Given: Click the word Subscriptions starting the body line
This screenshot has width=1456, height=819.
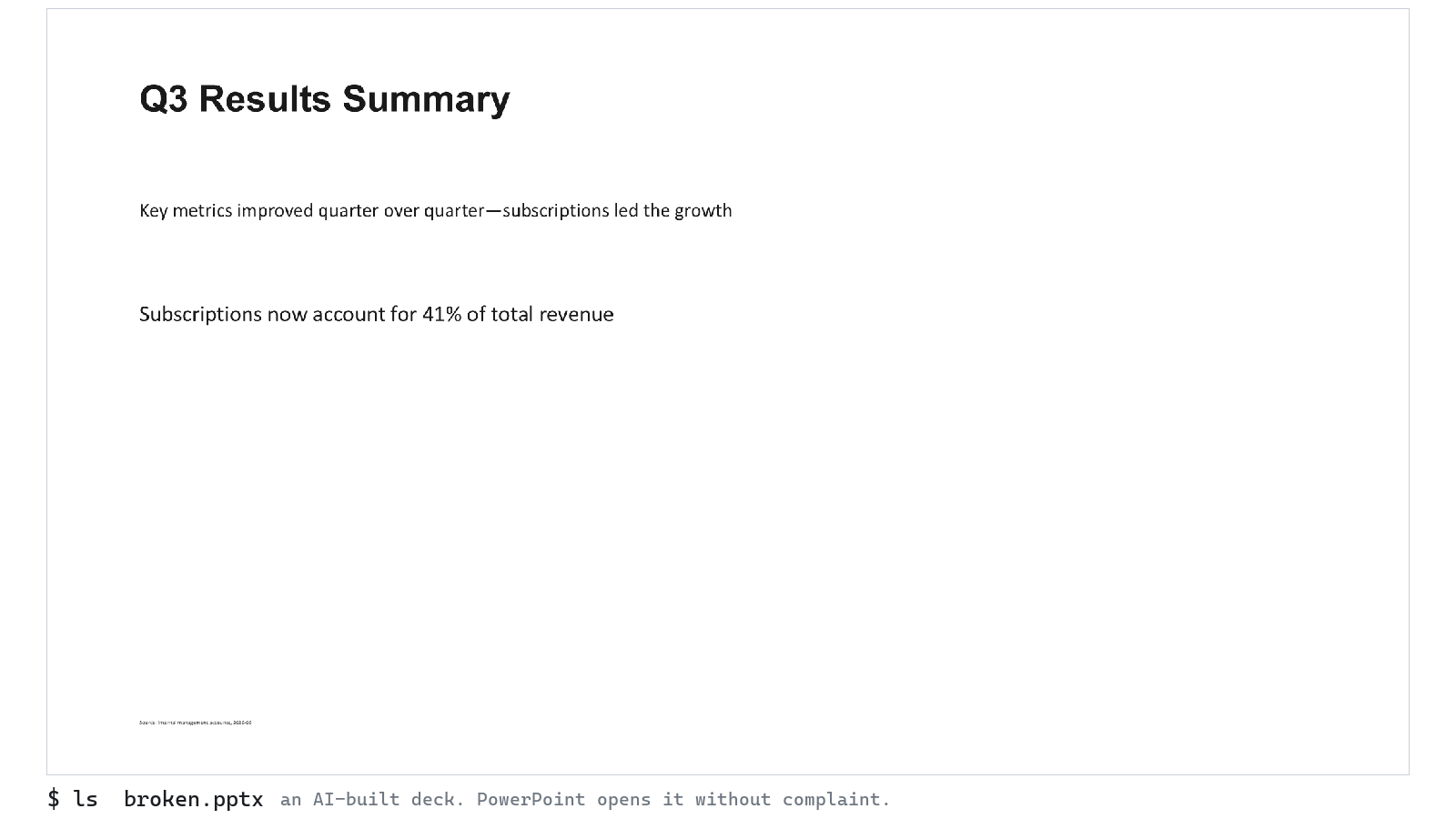Looking at the screenshot, I should 200,314.
